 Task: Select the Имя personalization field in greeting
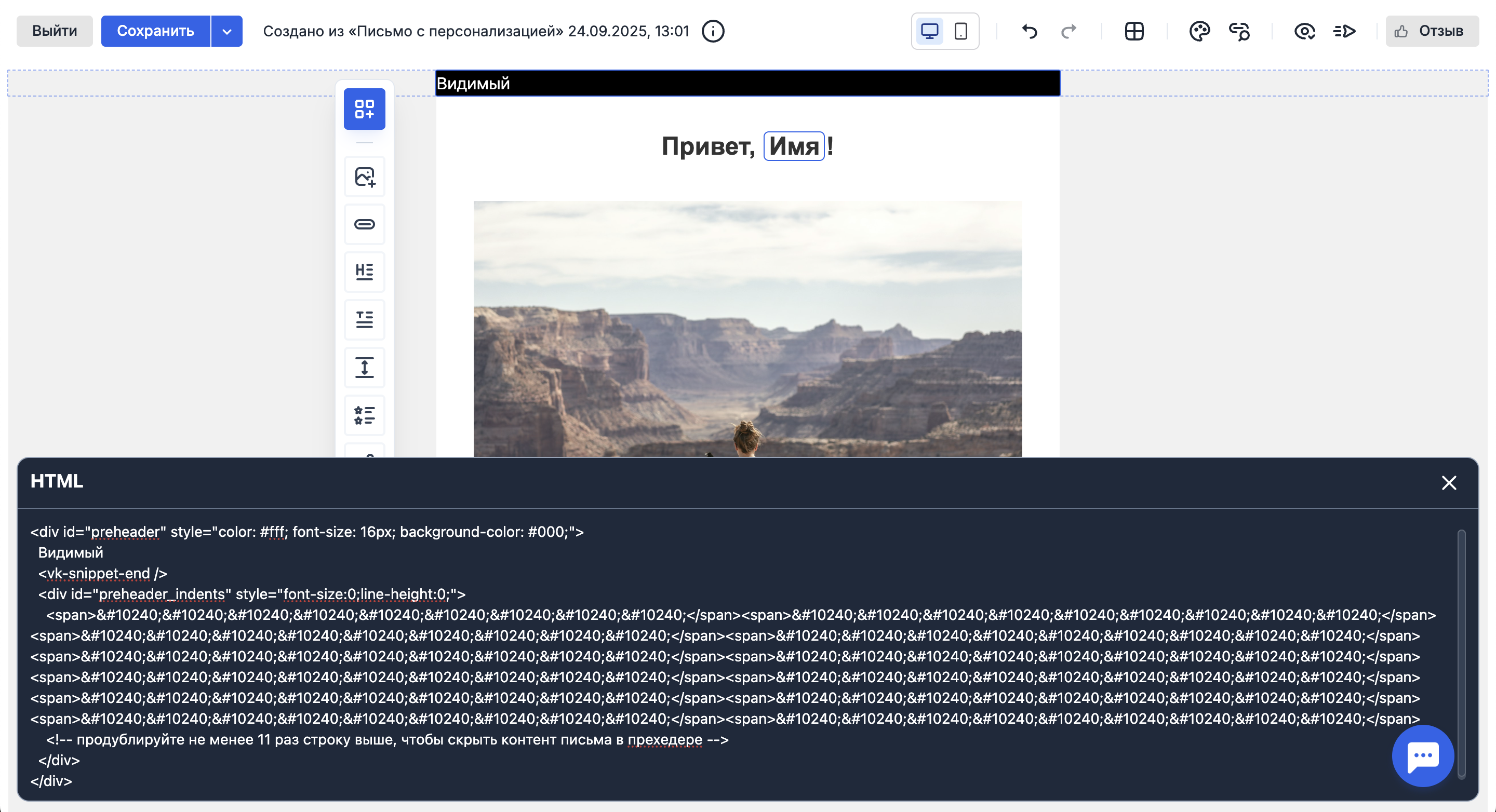(794, 146)
